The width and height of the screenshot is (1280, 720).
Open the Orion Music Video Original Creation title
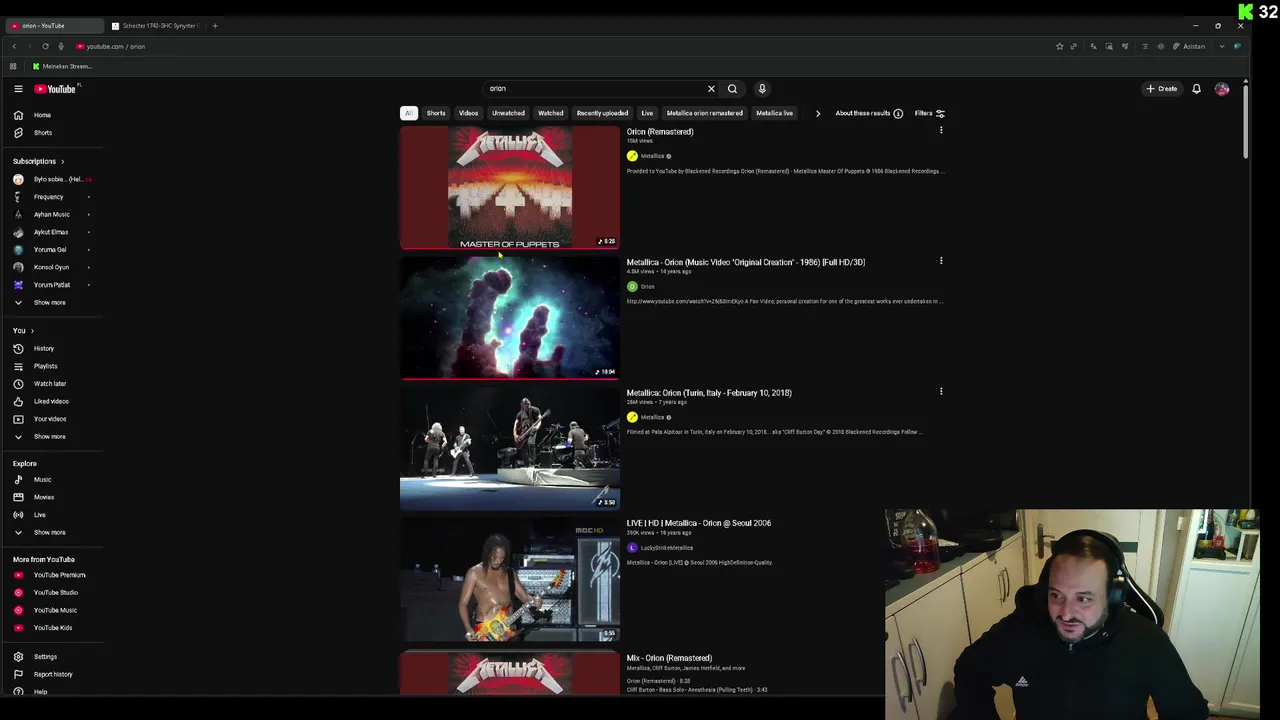coord(745,262)
